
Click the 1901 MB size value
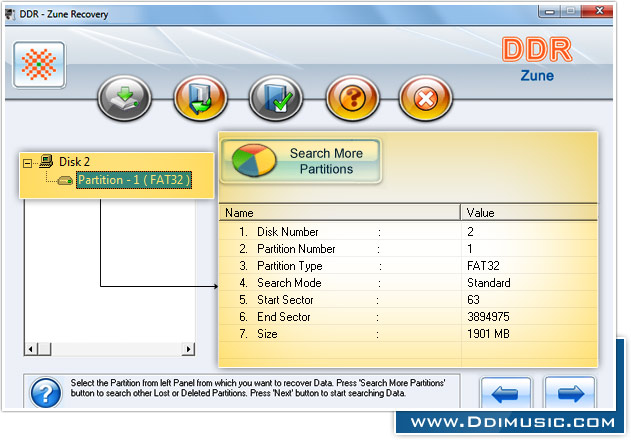(488, 334)
